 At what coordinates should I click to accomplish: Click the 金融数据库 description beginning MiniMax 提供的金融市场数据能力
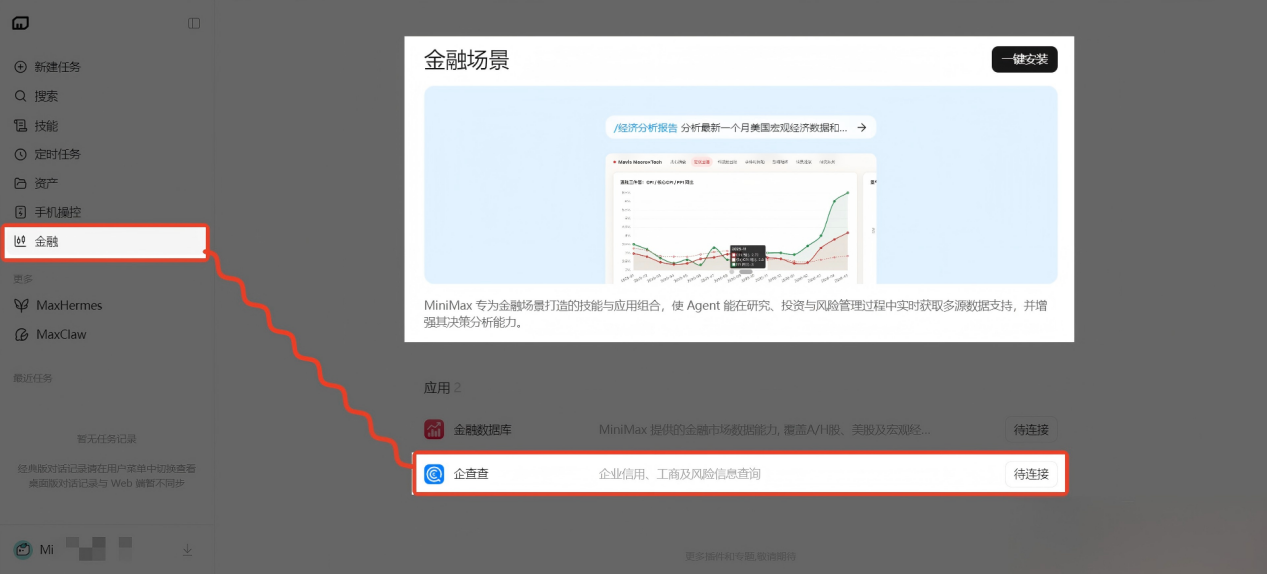click(x=765, y=430)
